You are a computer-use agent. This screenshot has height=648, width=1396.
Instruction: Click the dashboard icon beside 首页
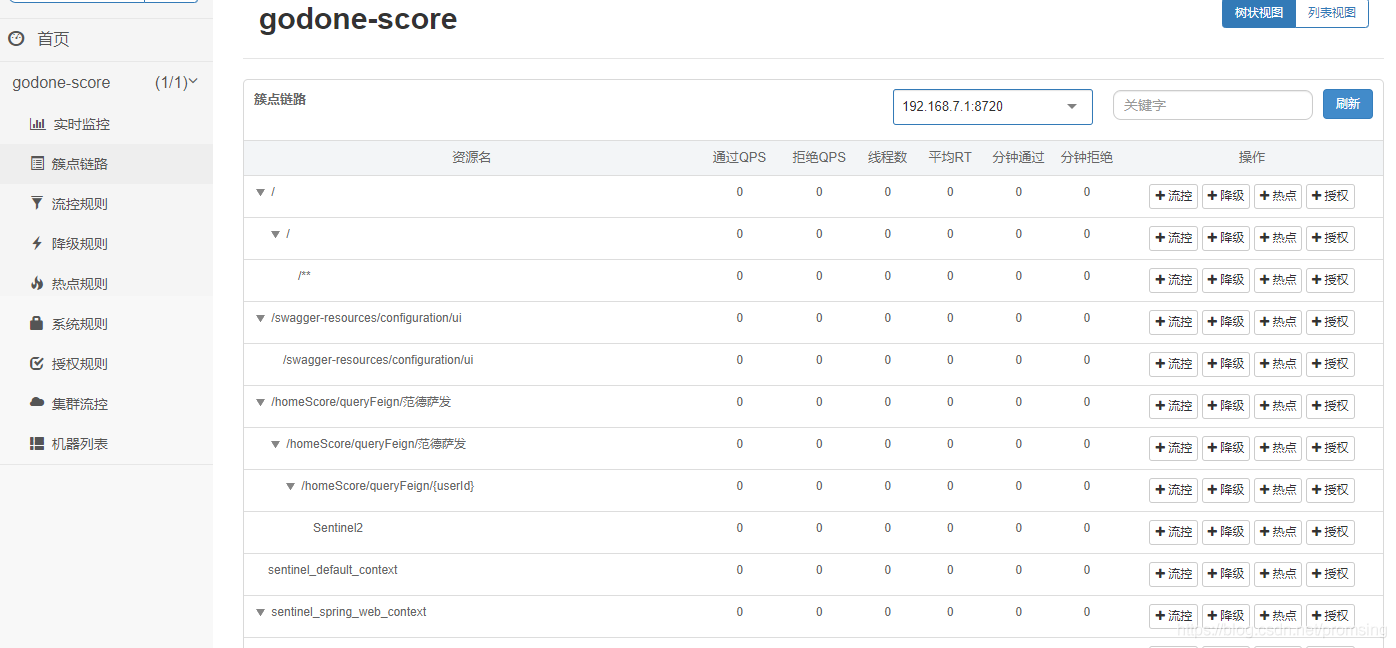tap(16, 39)
